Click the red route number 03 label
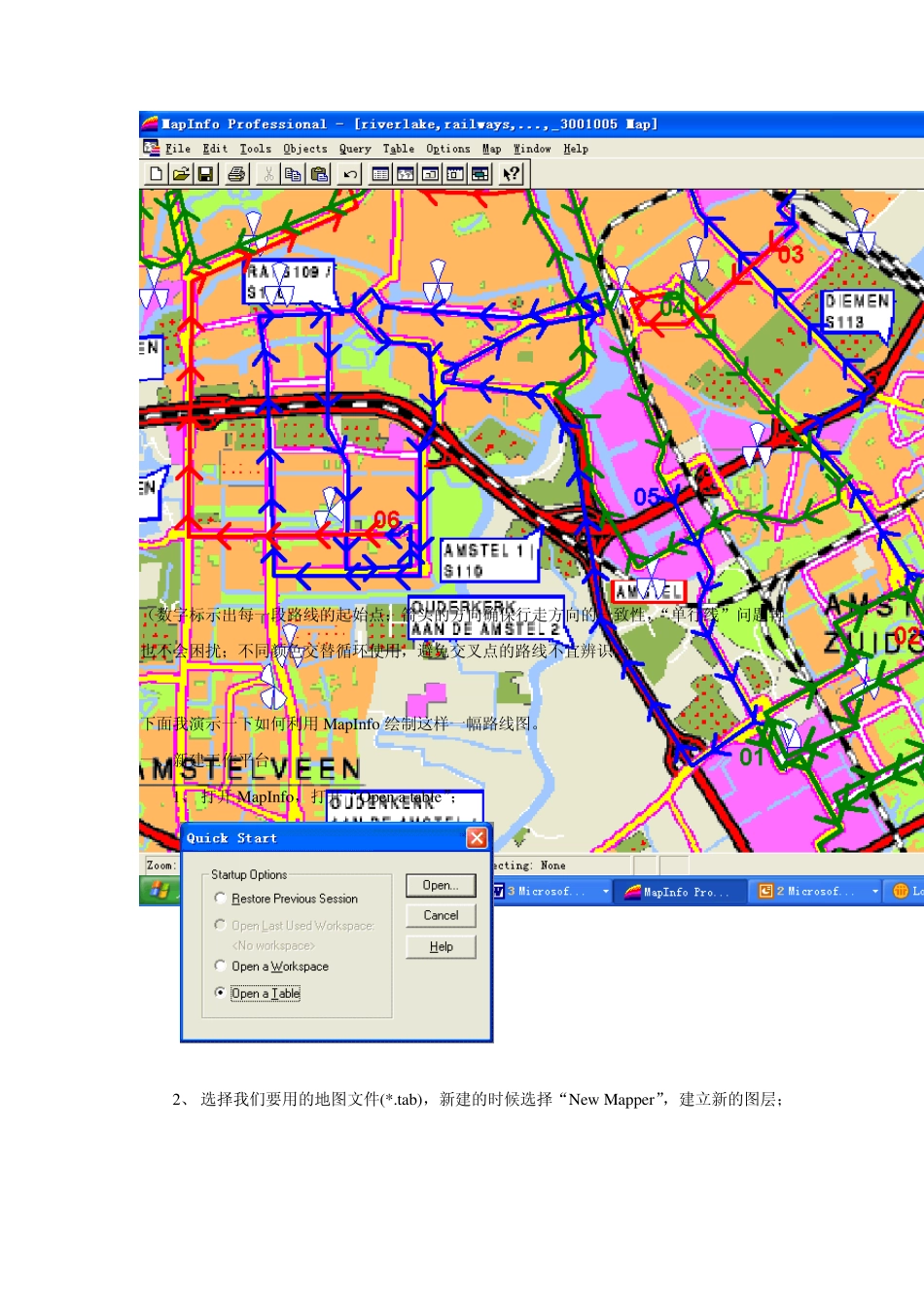 [x=790, y=255]
